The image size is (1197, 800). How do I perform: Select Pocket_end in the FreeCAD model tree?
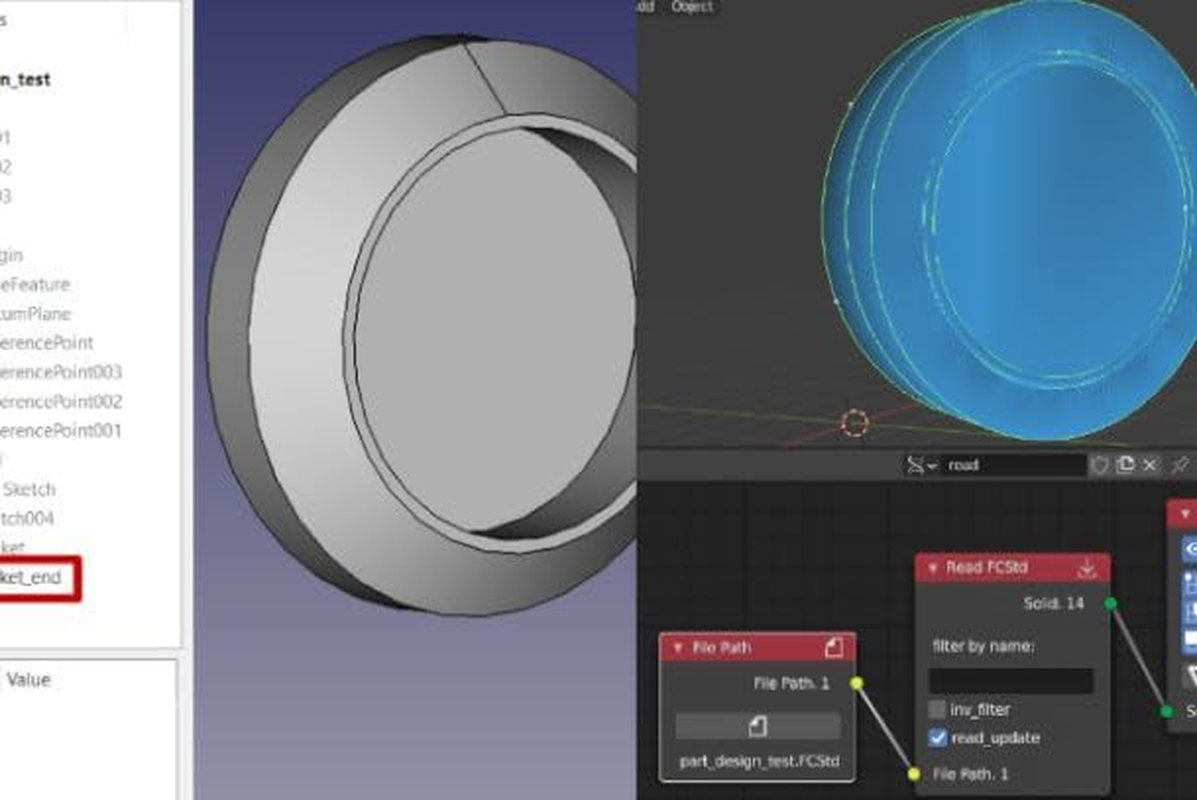click(x=30, y=577)
